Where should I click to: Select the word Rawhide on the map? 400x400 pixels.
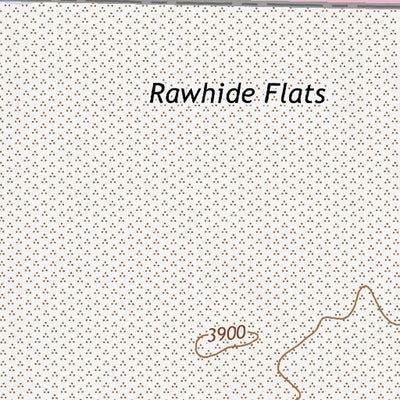point(202,94)
